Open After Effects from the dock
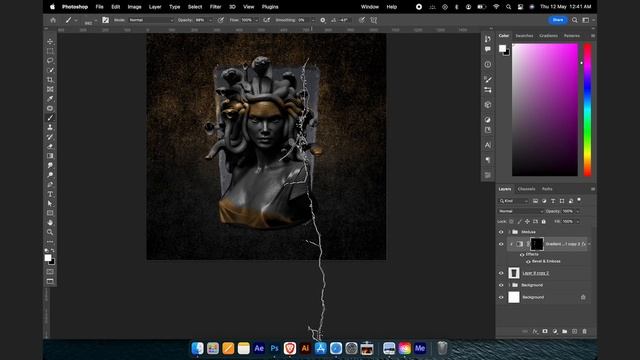The image size is (640, 360). (x=259, y=348)
